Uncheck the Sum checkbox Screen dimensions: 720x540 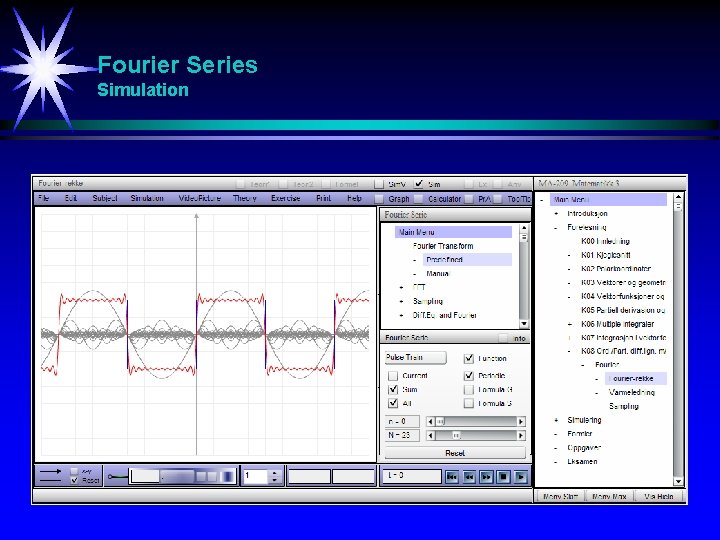[393, 389]
